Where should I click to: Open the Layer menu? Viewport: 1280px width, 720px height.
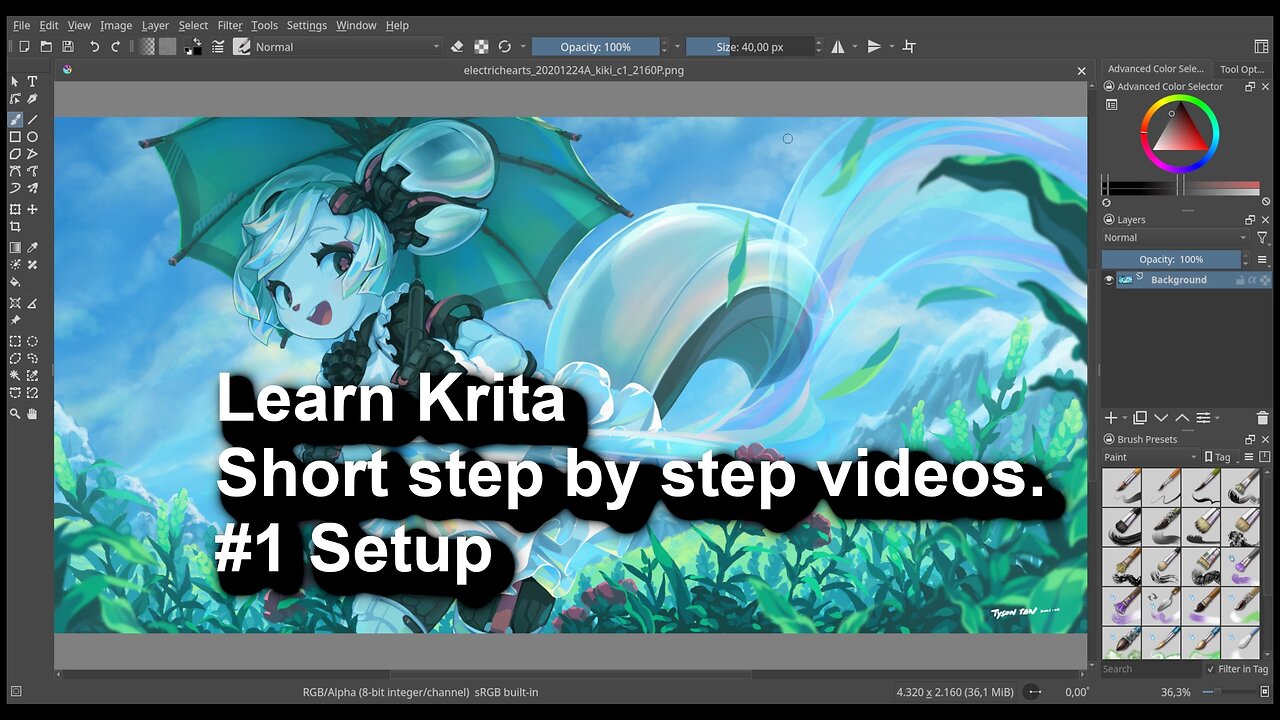(155, 25)
